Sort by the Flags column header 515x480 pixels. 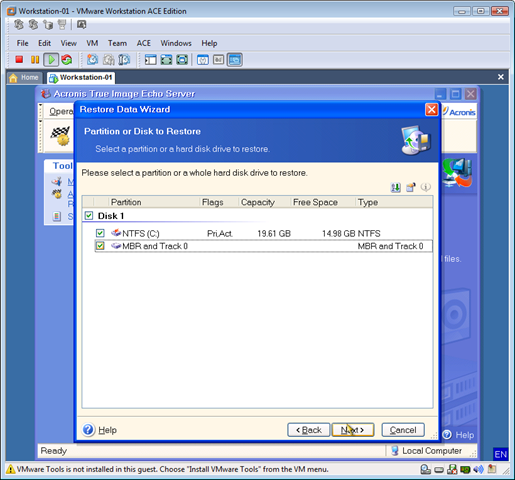click(x=219, y=202)
